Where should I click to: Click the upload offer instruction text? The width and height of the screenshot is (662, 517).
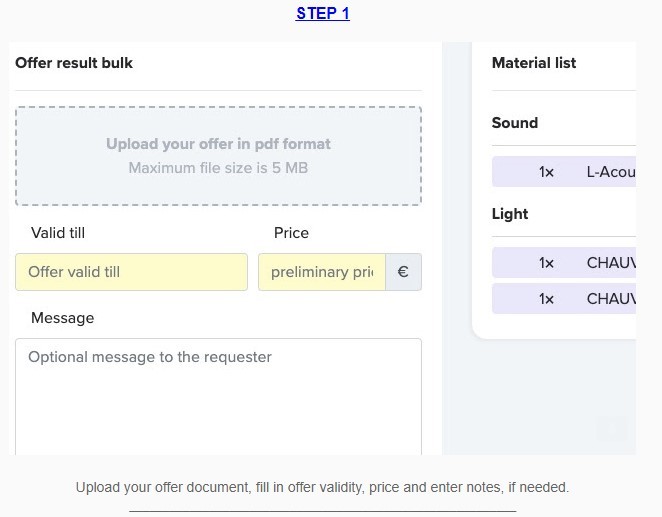point(323,487)
